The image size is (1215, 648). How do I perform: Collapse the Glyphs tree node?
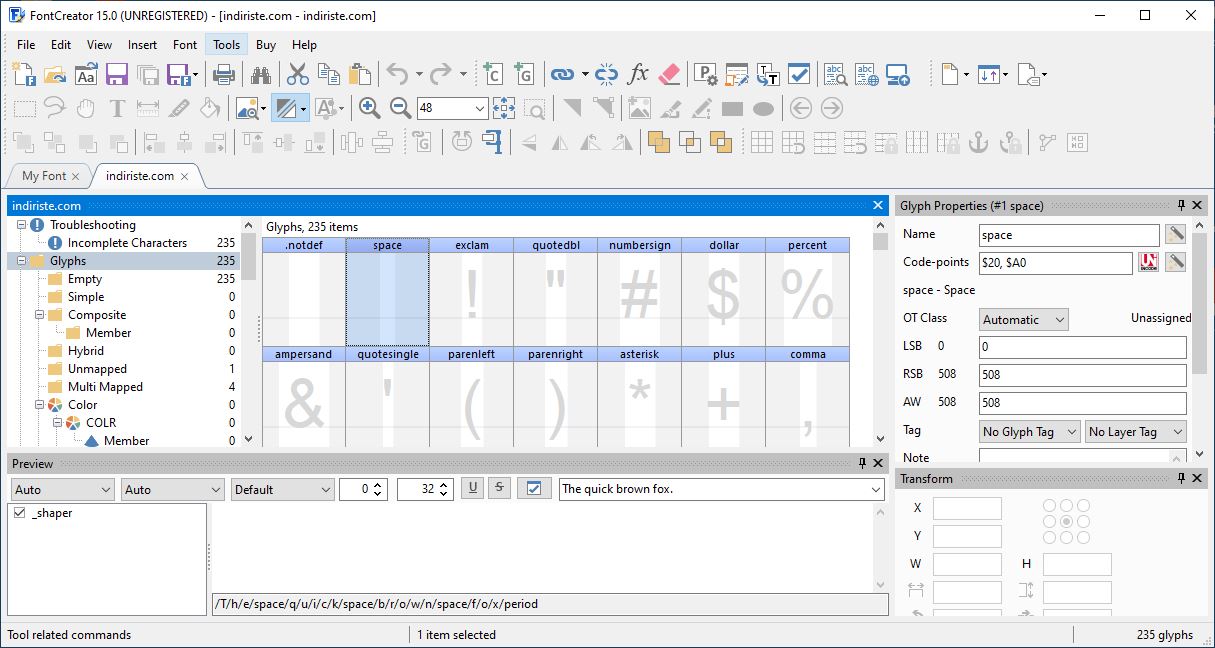[20, 261]
